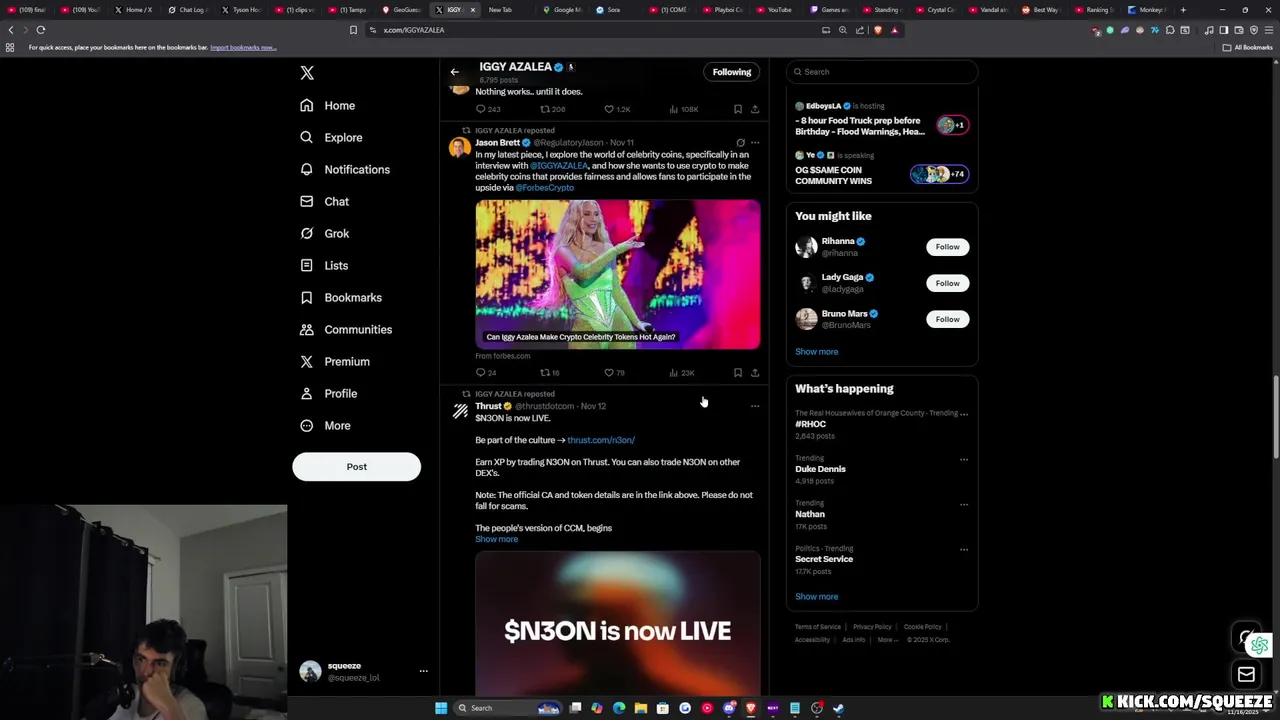The image size is (1280, 720).
Task: Reply to the Jason Brett post
Action: (x=485, y=372)
